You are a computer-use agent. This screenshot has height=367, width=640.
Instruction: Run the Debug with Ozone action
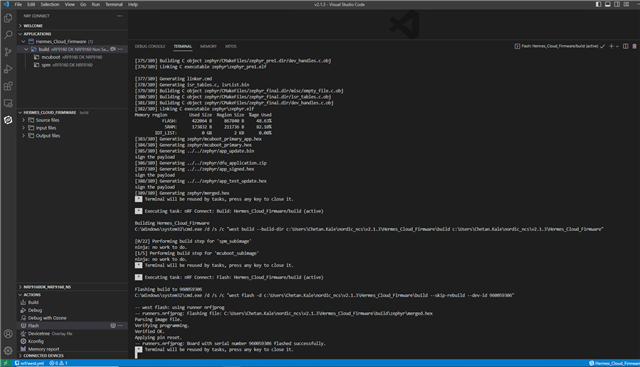tap(47, 318)
